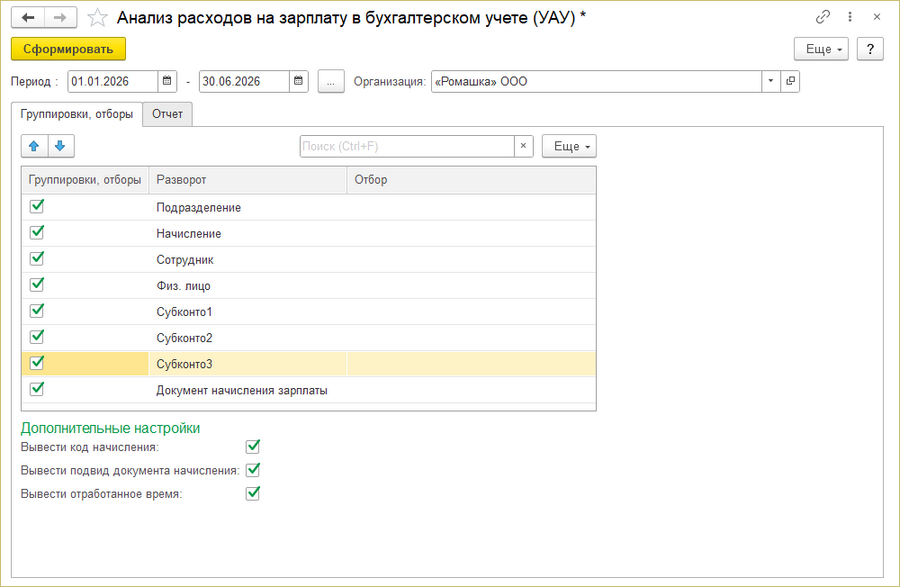Click the Отбор column header

point(472,180)
